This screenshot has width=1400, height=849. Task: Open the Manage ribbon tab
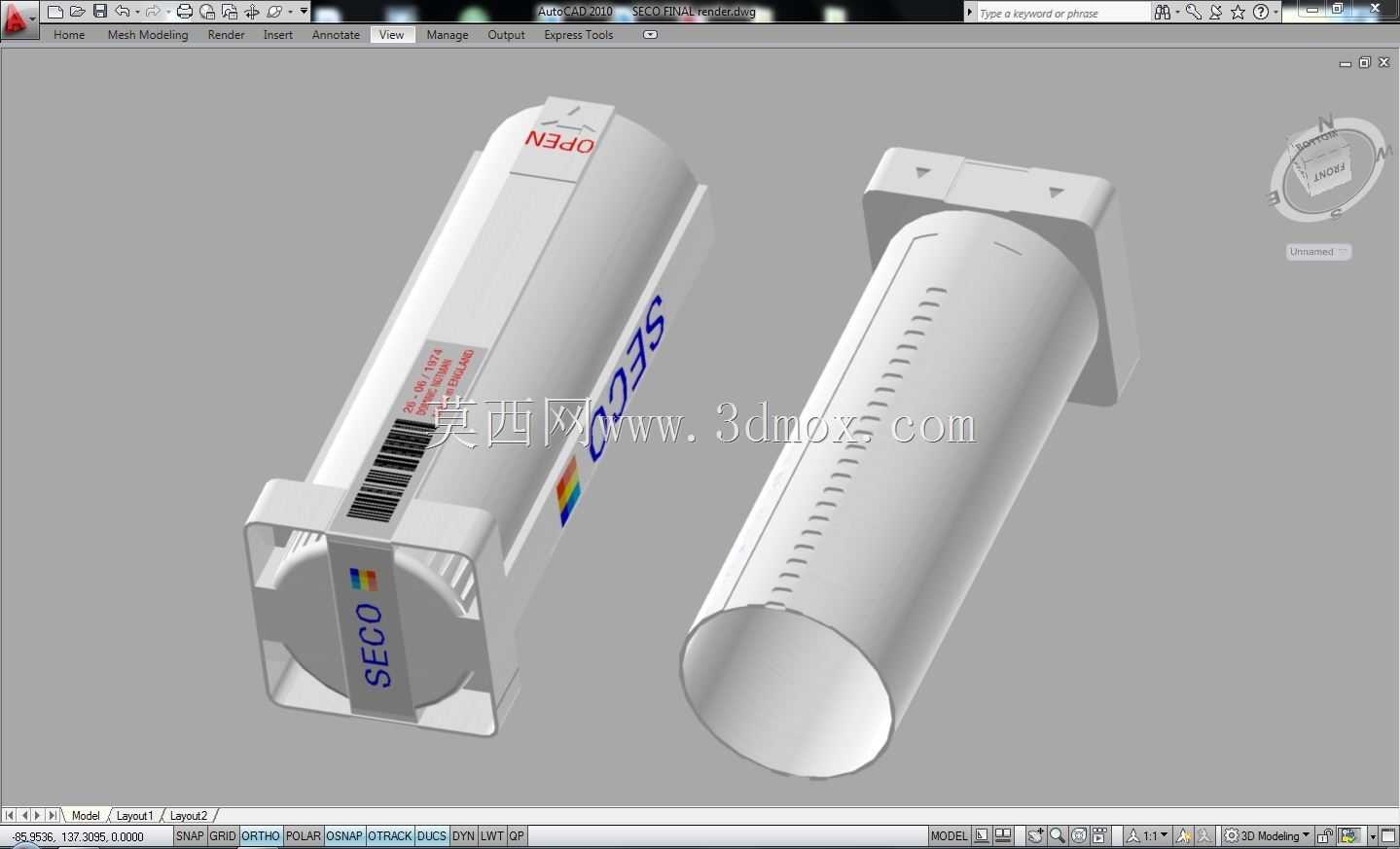(x=448, y=35)
